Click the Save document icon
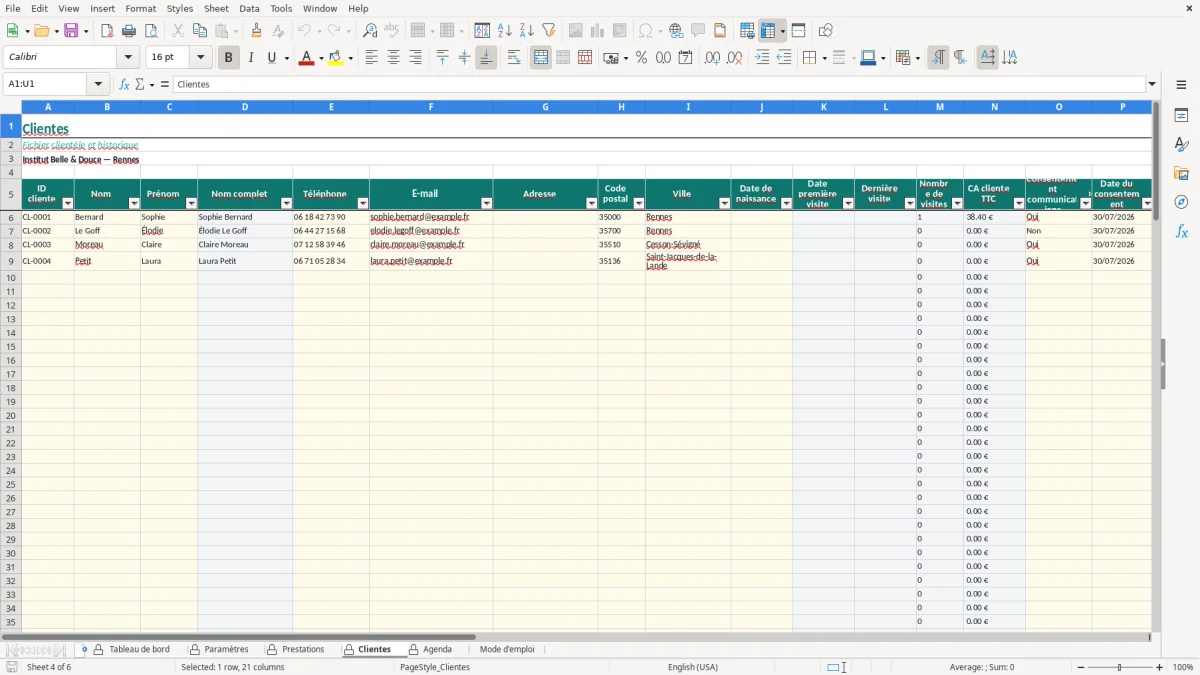 [71, 31]
